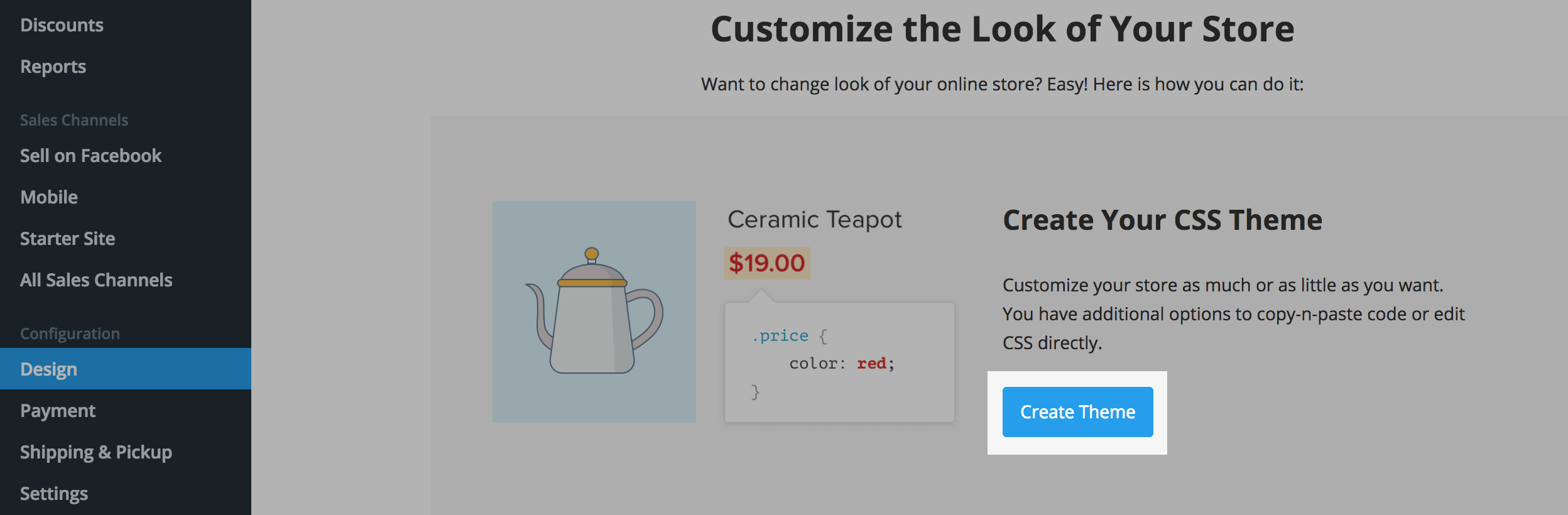Click Customize the Look of Your Store heading
The width and height of the screenshot is (1568, 515).
[1003, 29]
